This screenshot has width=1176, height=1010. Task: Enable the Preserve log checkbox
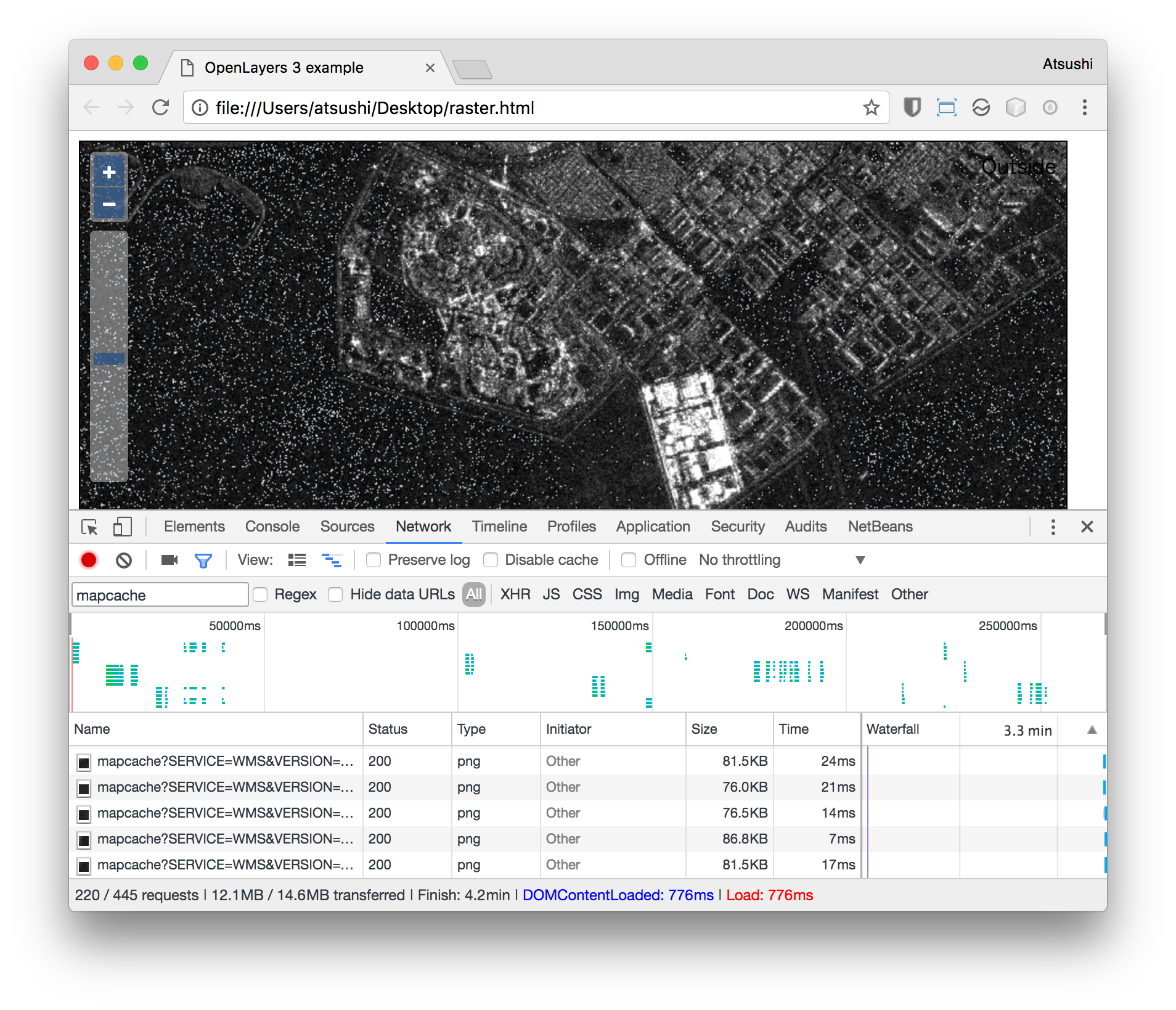(x=374, y=560)
